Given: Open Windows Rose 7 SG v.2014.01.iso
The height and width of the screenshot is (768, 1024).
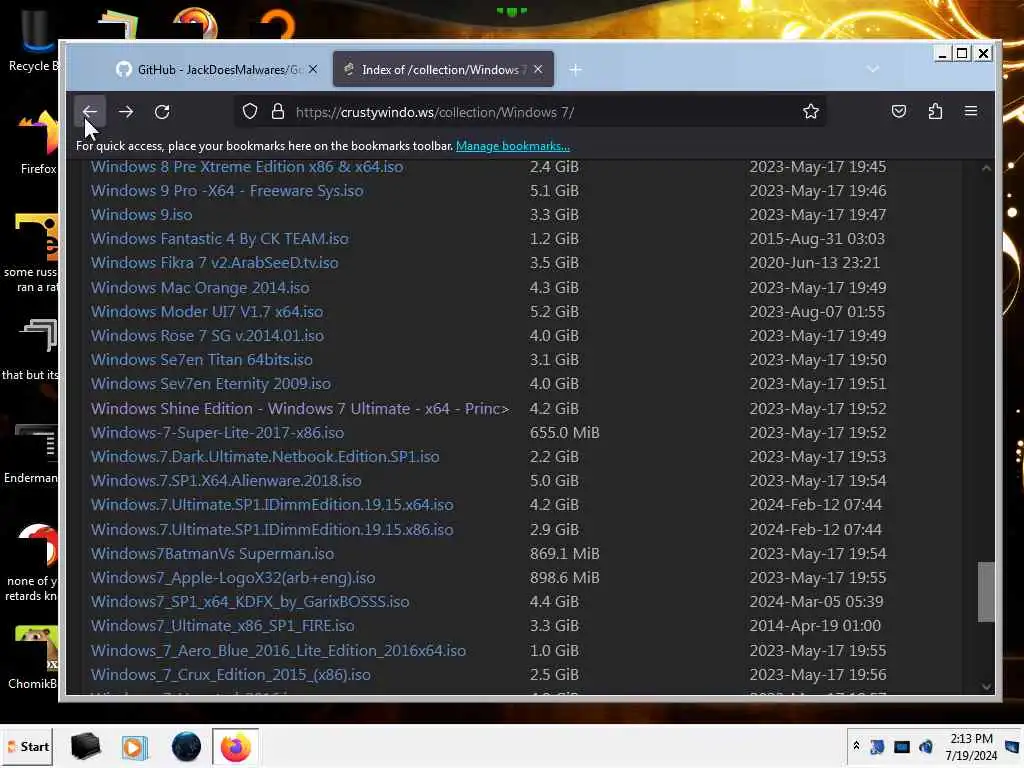Looking at the screenshot, I should pyautogui.click(x=207, y=336).
